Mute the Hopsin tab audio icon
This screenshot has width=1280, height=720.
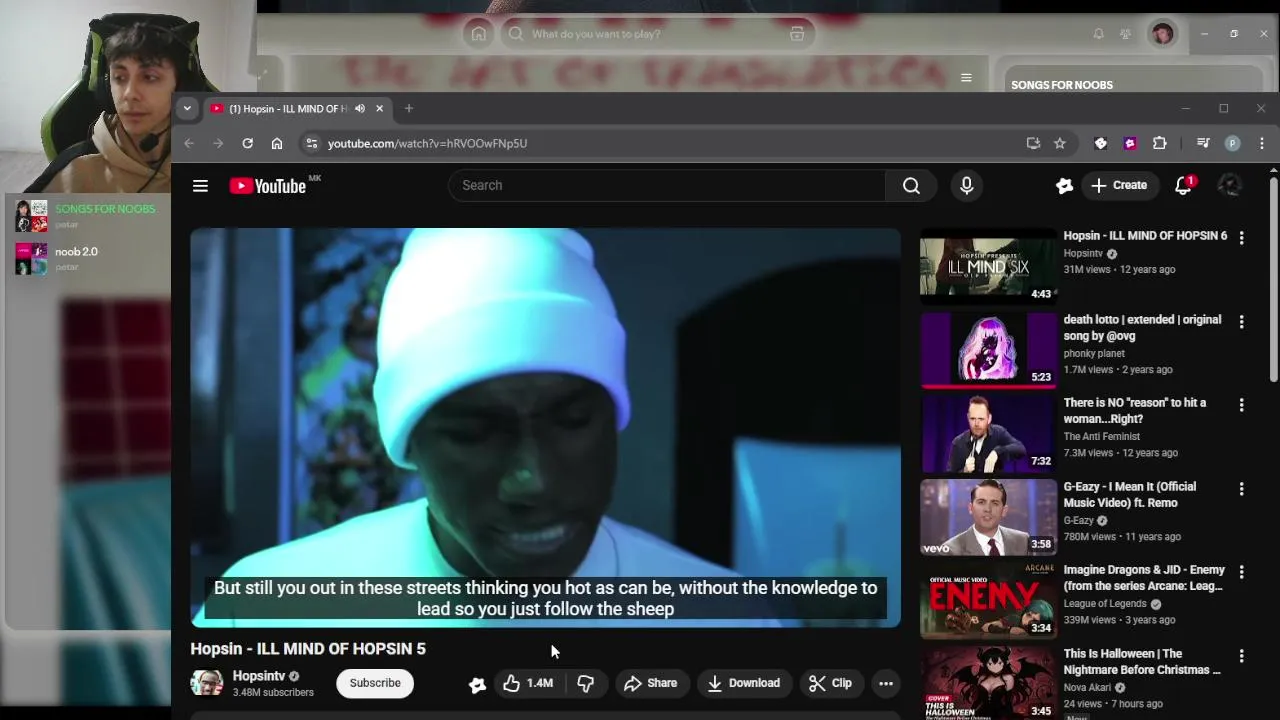coord(360,108)
